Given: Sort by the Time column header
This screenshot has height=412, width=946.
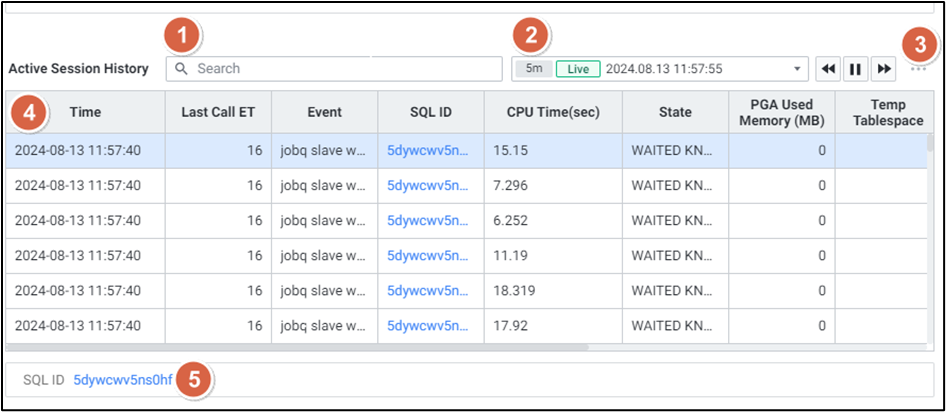Looking at the screenshot, I should [85, 112].
